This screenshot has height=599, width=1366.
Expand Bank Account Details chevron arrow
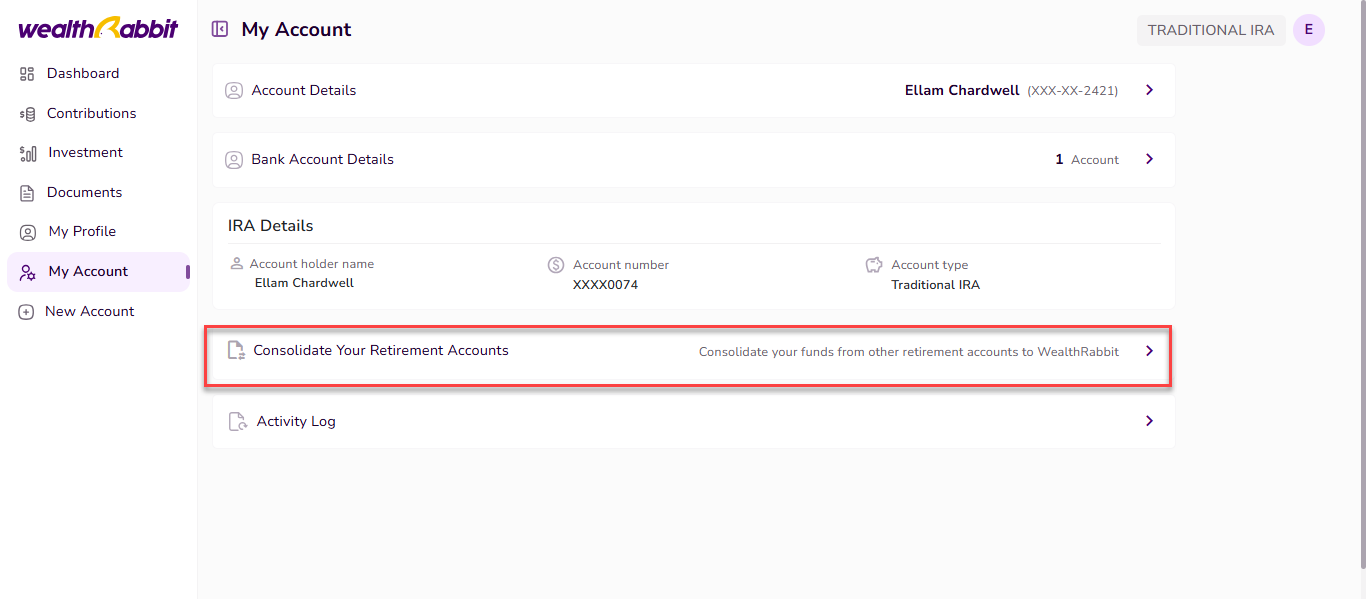(1149, 159)
